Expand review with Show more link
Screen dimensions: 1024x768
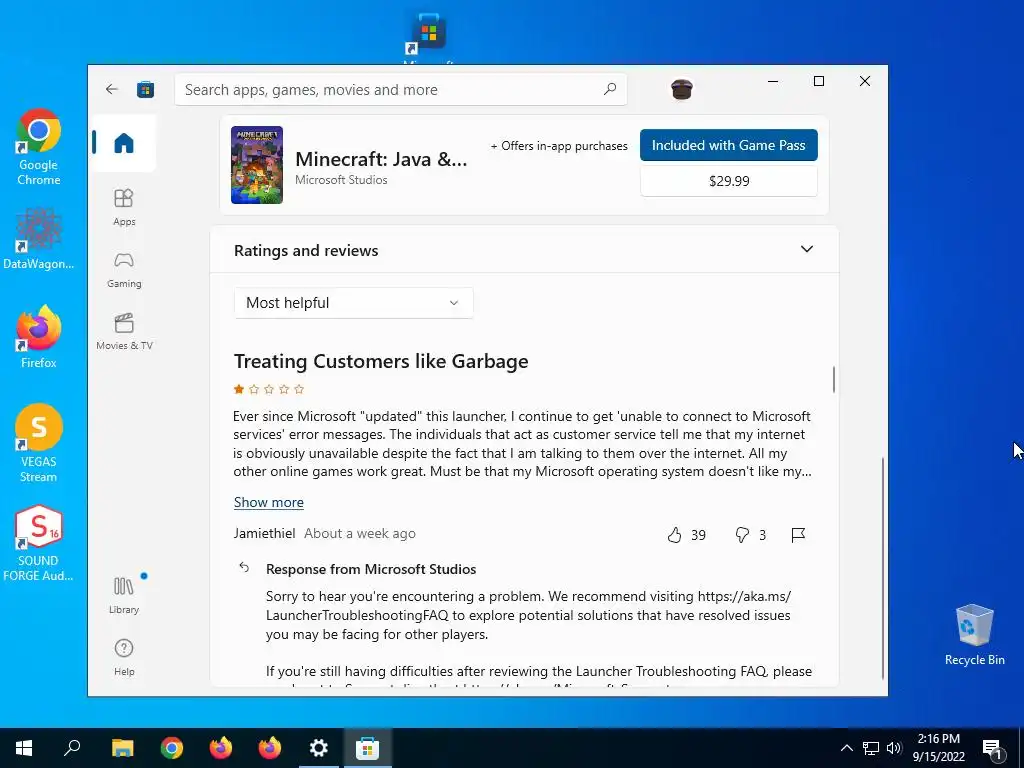268,502
